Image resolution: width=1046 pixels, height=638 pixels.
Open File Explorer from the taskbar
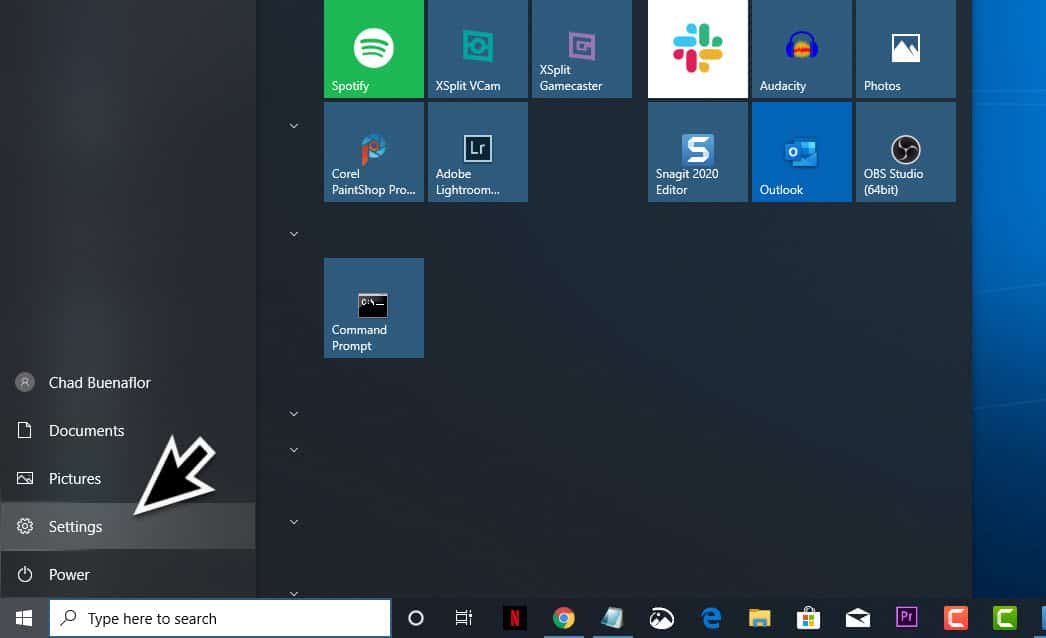click(759, 619)
